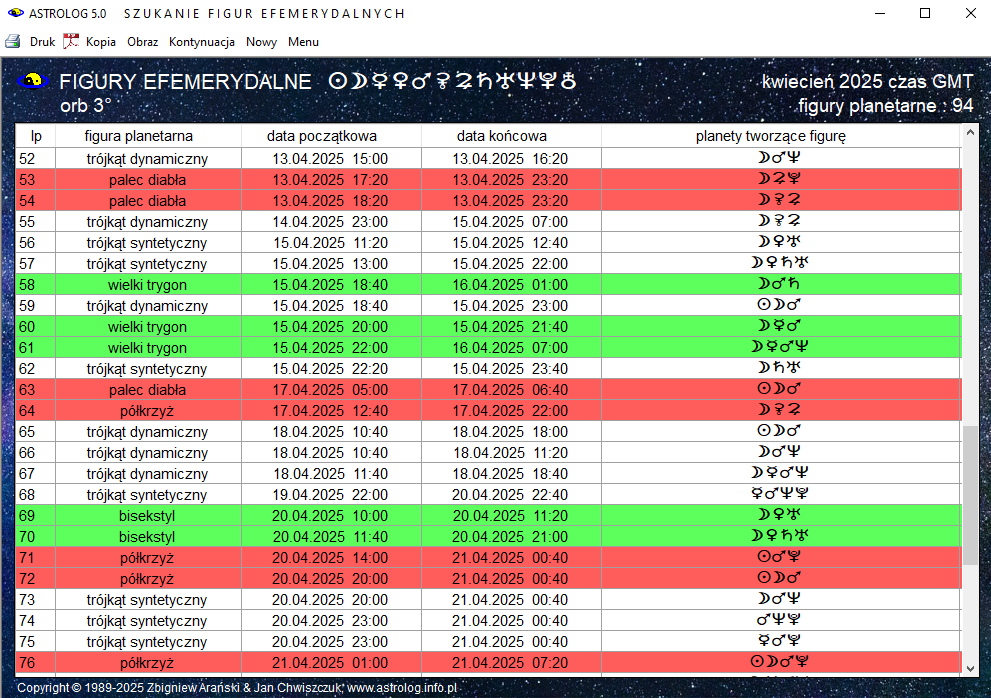Viewport: 991px width, 698px height.
Task: Click the Astrolog title bar app icon
Action: pos(14,13)
